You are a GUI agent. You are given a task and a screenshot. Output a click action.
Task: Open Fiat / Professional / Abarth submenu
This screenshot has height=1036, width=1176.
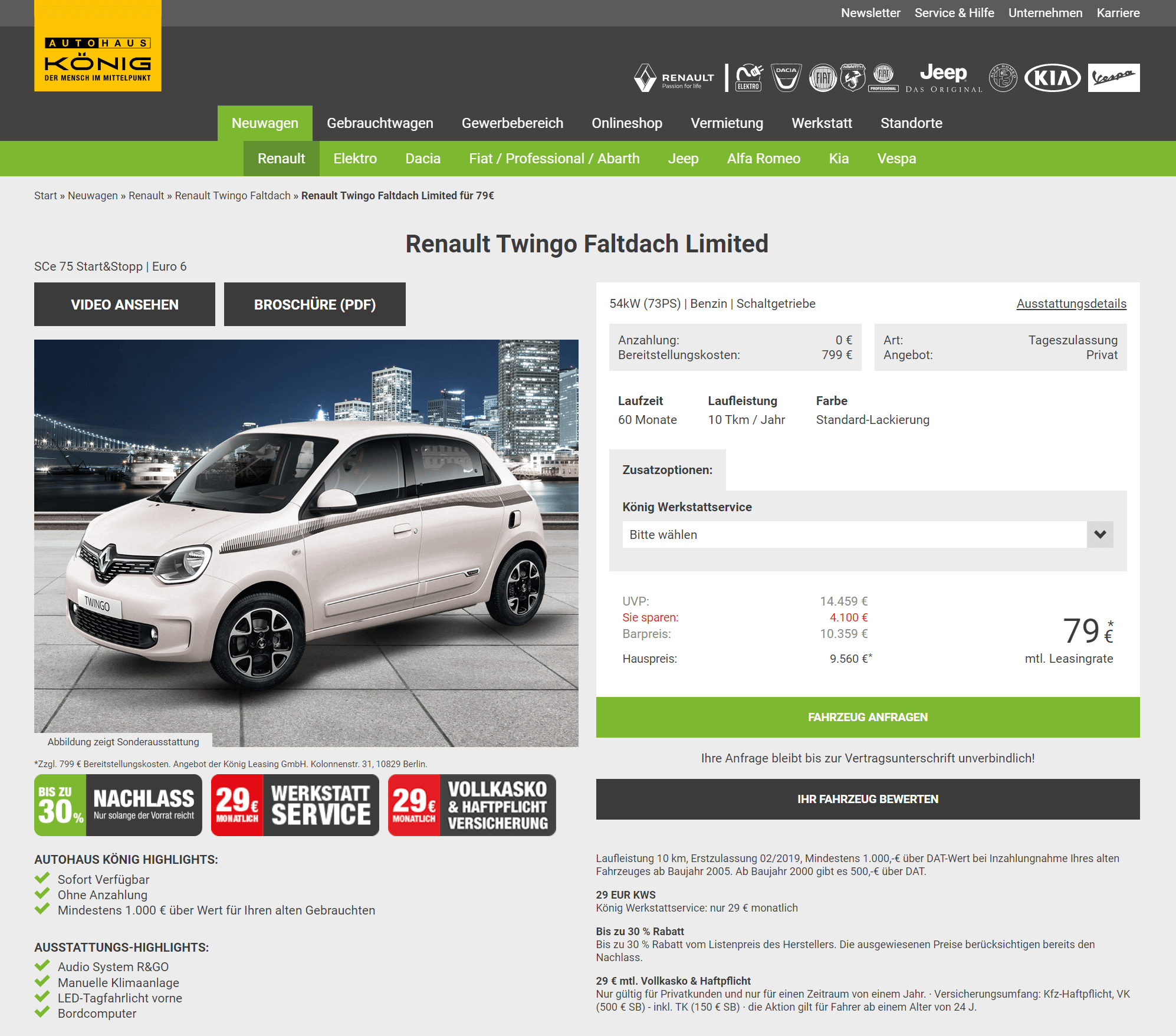click(554, 159)
